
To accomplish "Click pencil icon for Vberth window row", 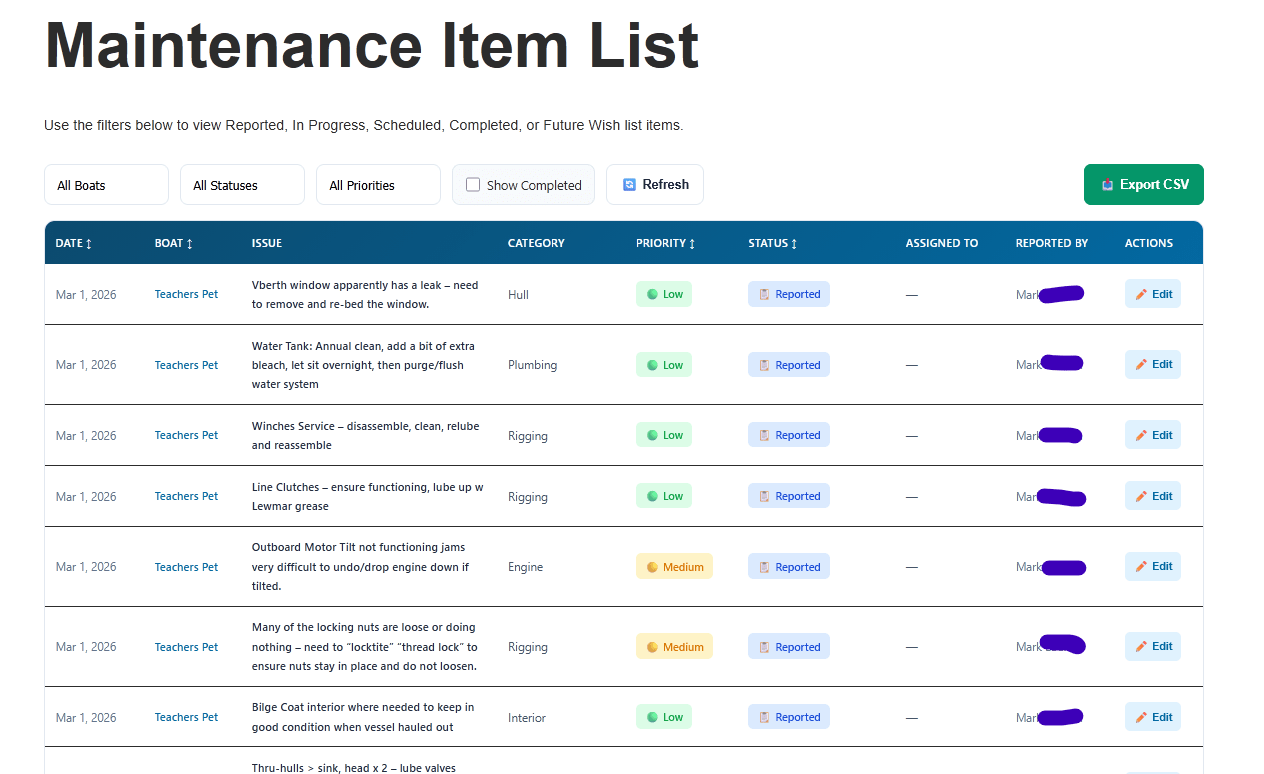I will tap(1141, 295).
